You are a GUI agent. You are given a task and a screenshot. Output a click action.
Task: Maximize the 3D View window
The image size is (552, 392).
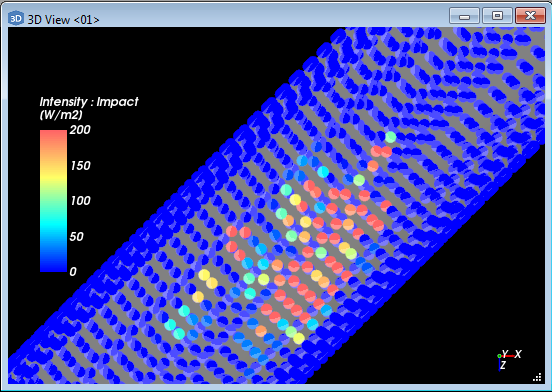point(497,16)
